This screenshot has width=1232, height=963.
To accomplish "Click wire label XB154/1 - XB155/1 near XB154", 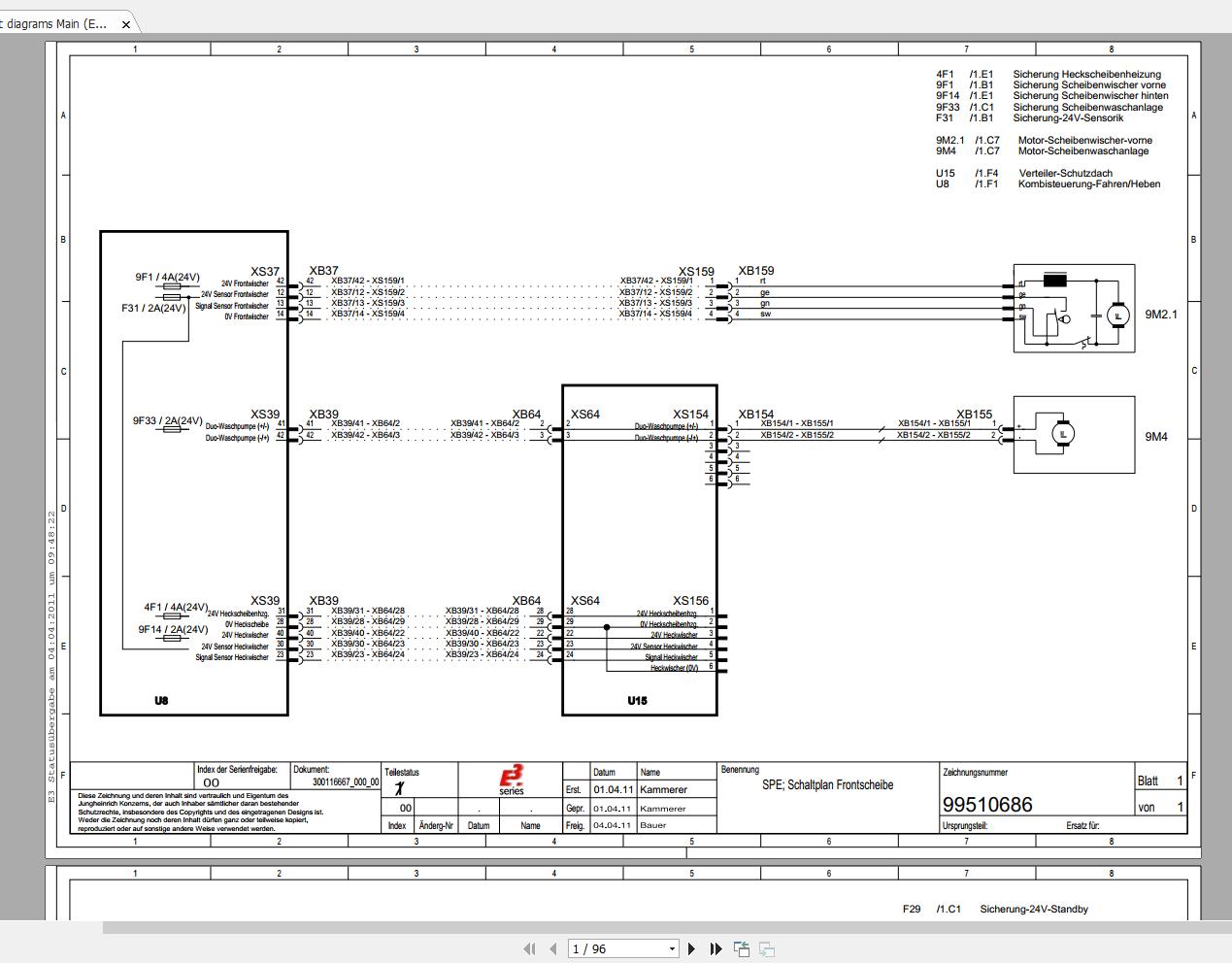I will [797, 424].
